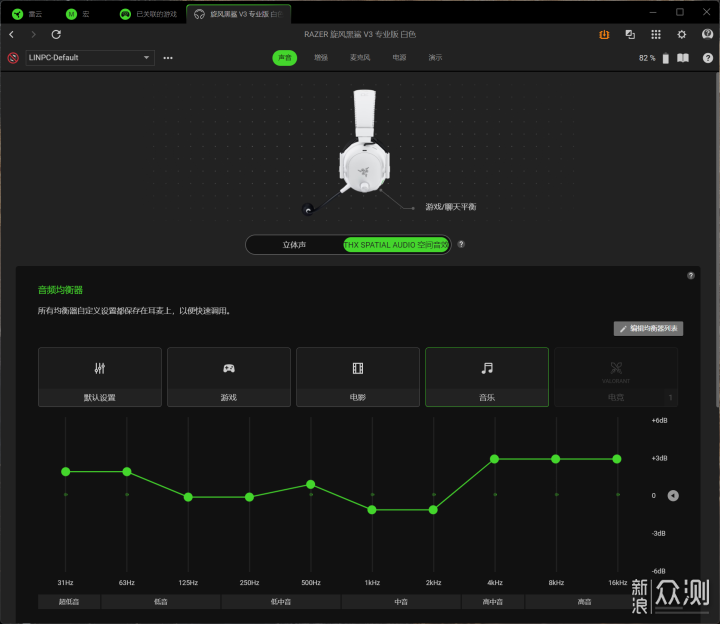Image resolution: width=720 pixels, height=624 pixels.
Task: Click the 82 % battery text
Action: [x=647, y=58]
